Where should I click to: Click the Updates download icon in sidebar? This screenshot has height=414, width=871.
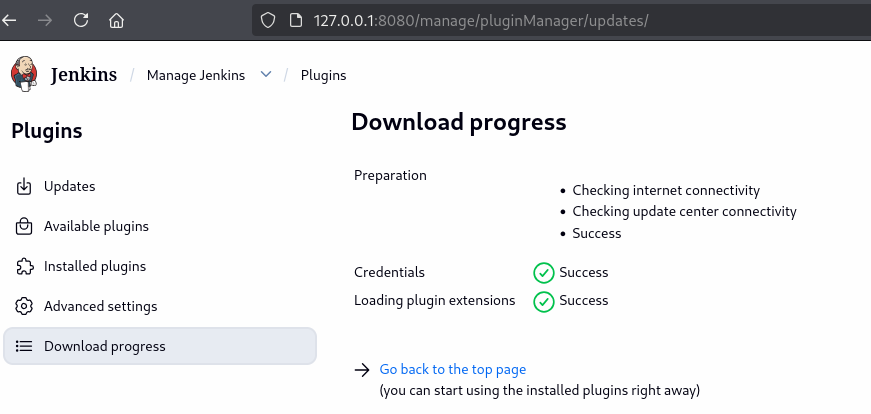coord(24,187)
